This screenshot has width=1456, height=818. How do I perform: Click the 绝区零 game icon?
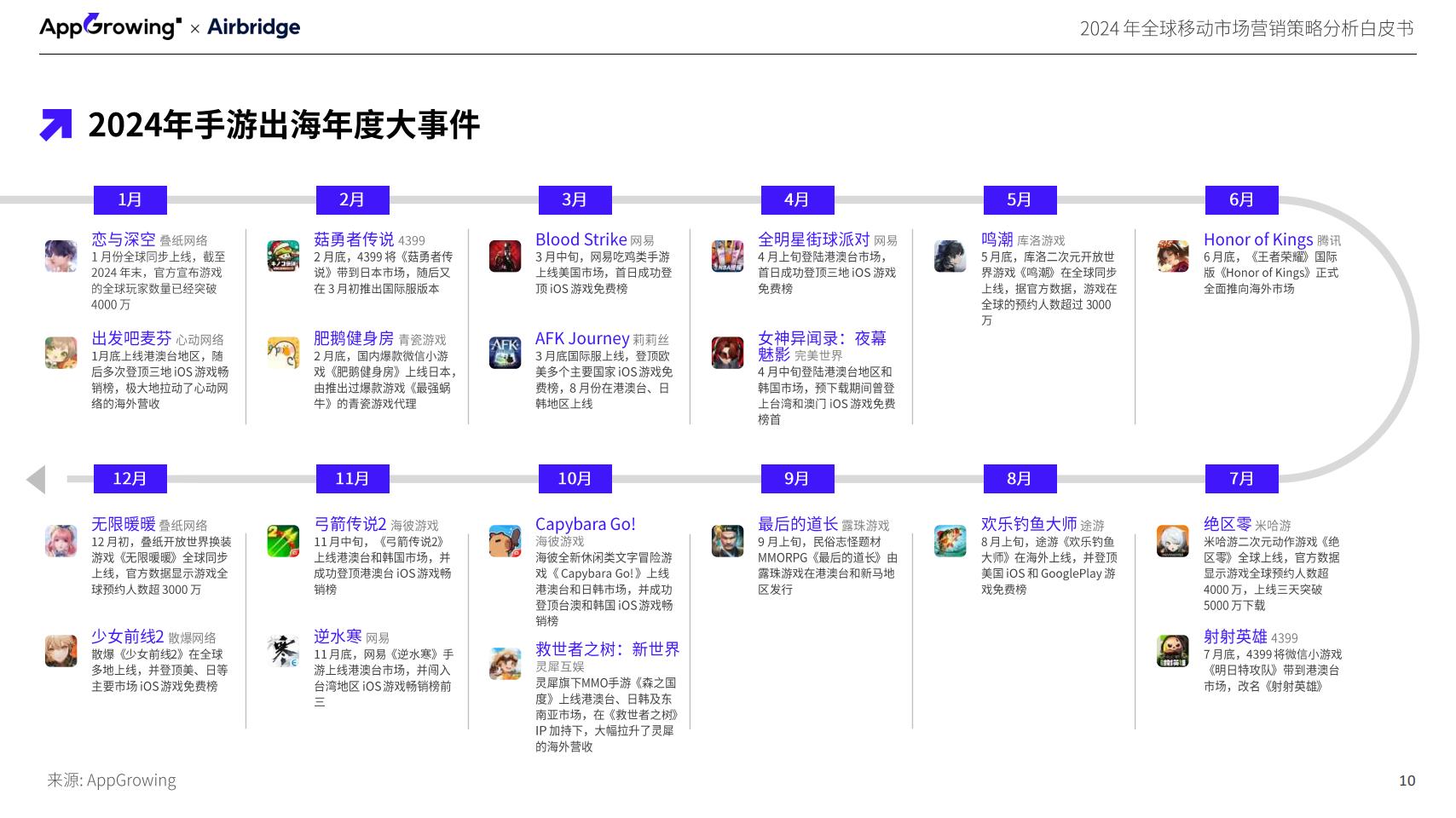[1173, 541]
